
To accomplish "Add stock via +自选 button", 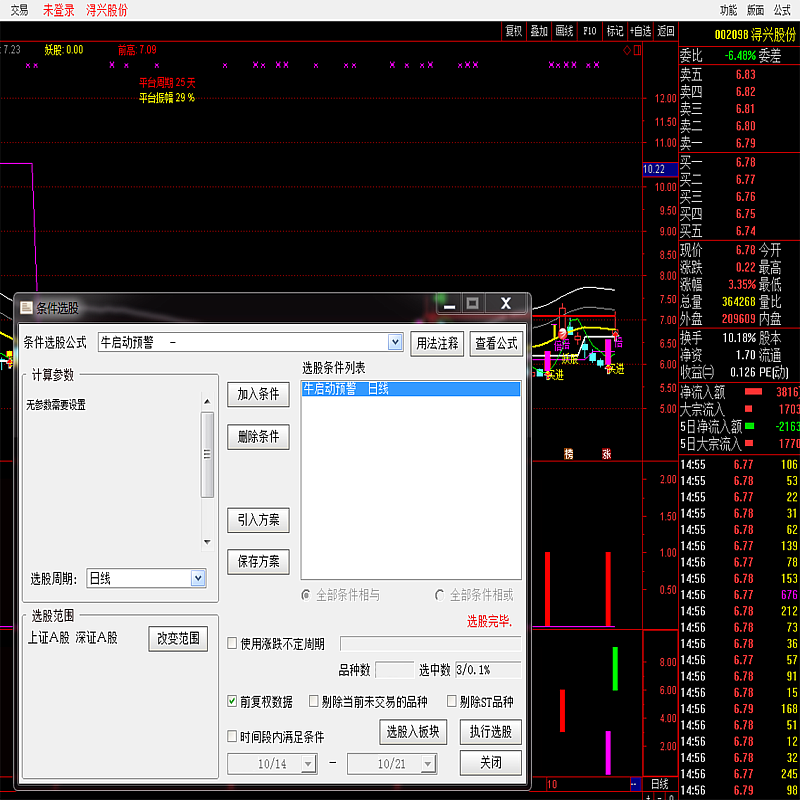I will coord(640,31).
